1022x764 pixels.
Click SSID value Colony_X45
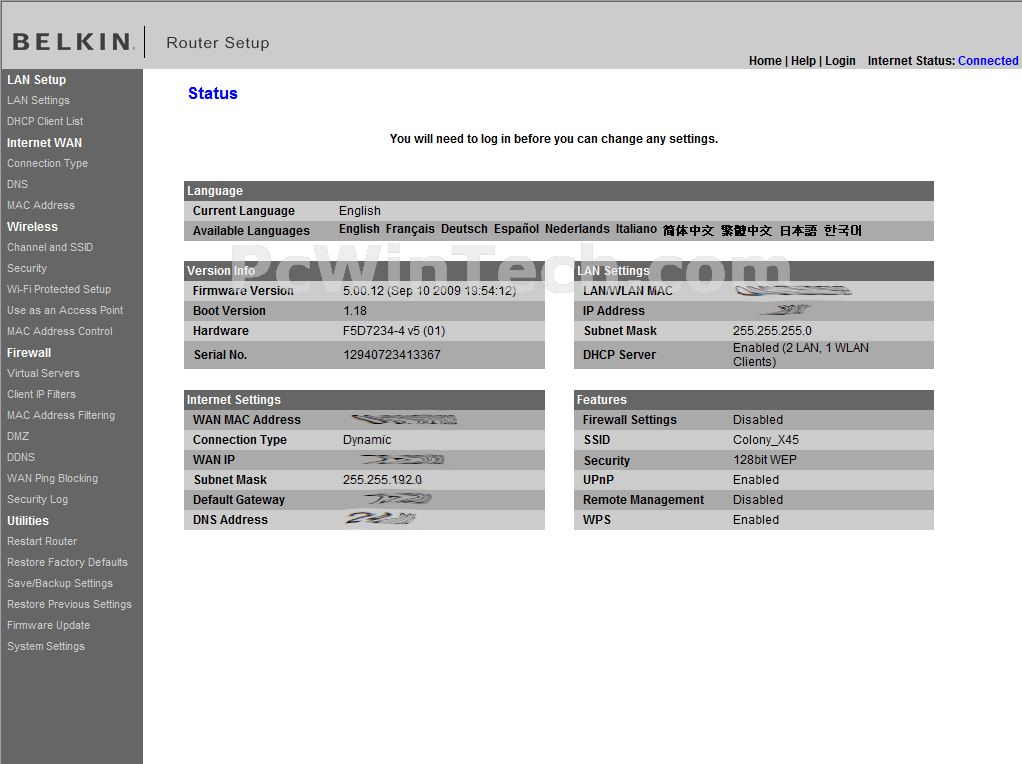(x=766, y=440)
